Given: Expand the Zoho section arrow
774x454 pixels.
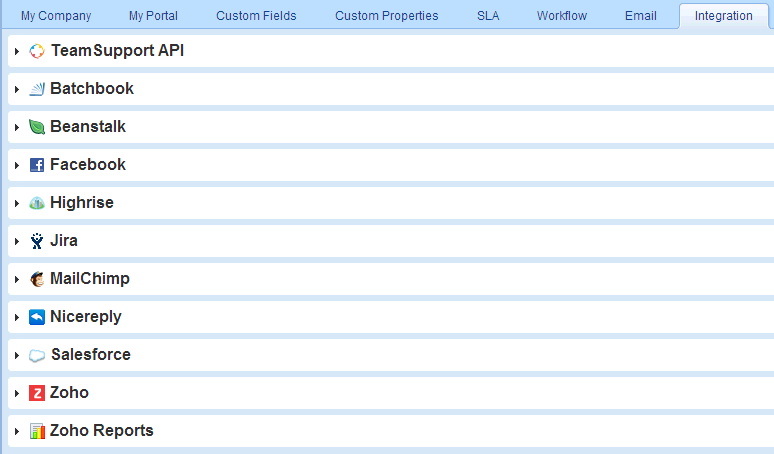Looking at the screenshot, I should (17, 393).
